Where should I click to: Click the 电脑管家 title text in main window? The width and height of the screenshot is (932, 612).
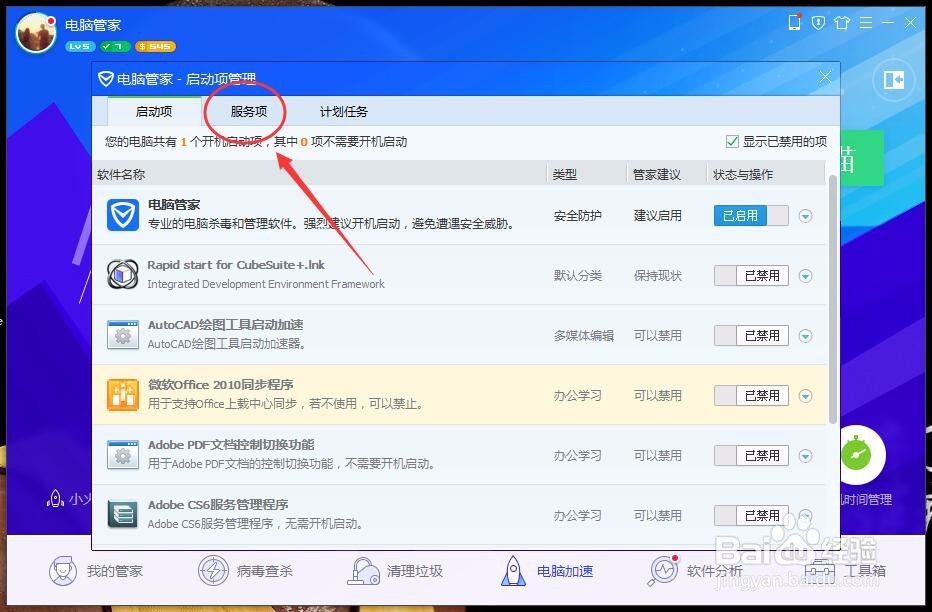[93, 25]
